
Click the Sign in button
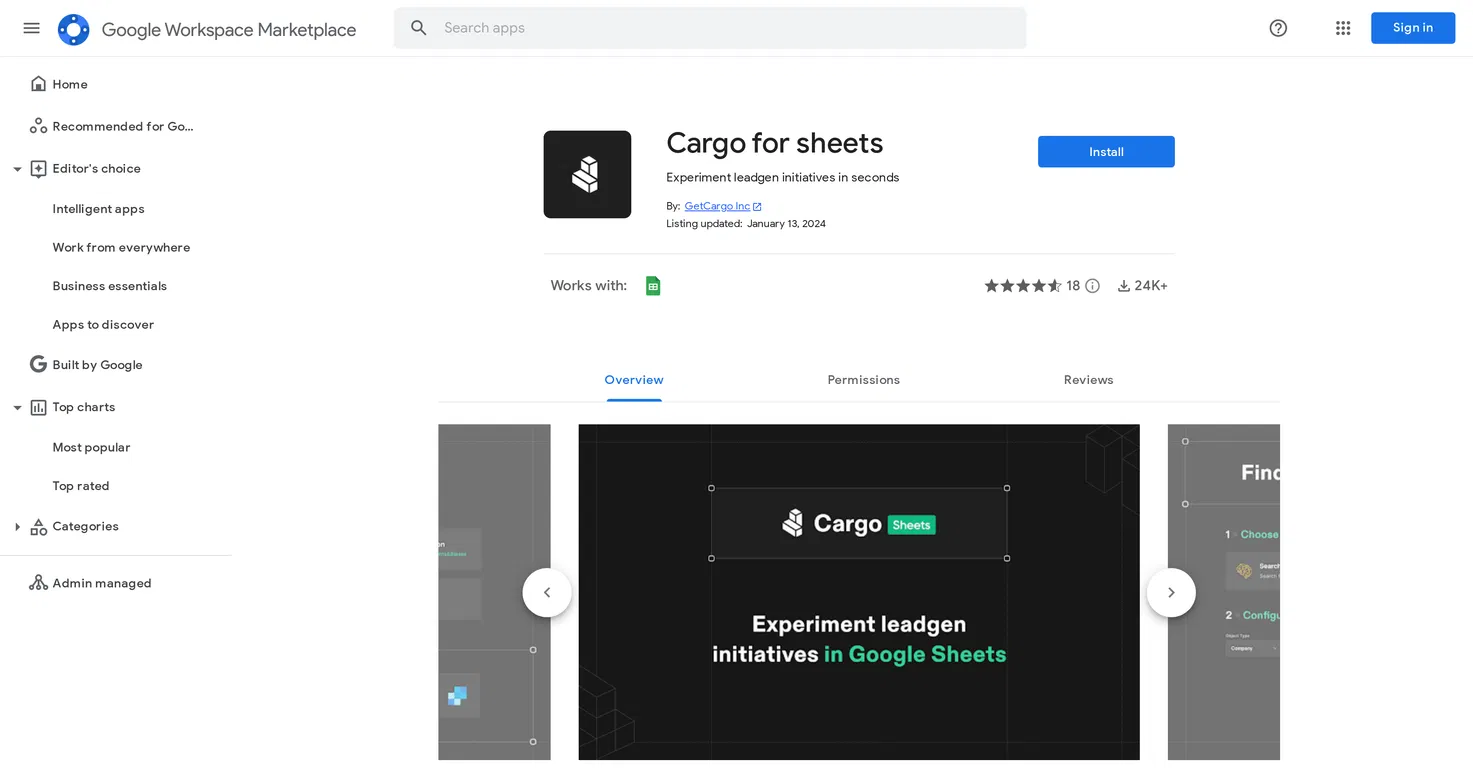(x=1412, y=28)
